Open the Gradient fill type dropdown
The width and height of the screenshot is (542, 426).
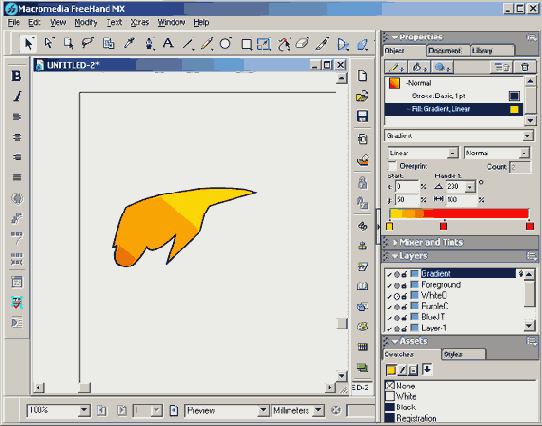click(x=459, y=136)
